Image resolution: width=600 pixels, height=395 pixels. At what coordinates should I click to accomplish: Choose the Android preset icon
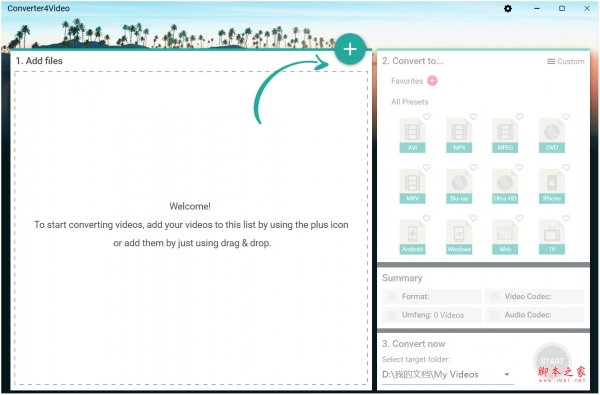point(412,237)
